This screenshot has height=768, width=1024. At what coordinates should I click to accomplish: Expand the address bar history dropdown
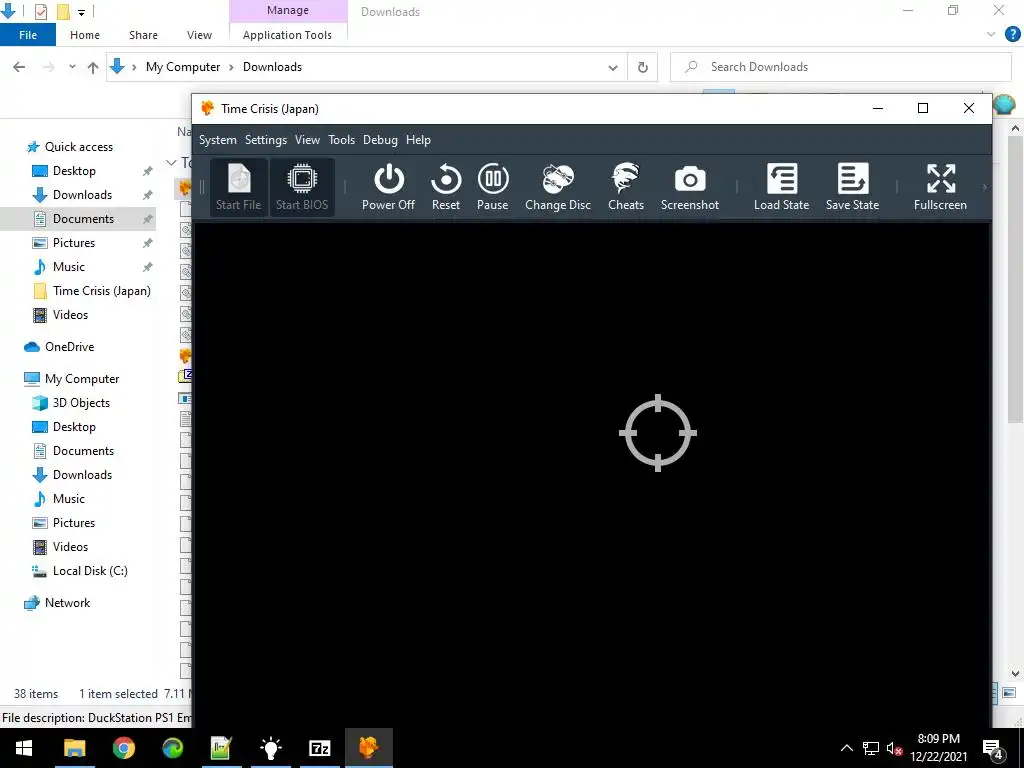tap(613, 67)
